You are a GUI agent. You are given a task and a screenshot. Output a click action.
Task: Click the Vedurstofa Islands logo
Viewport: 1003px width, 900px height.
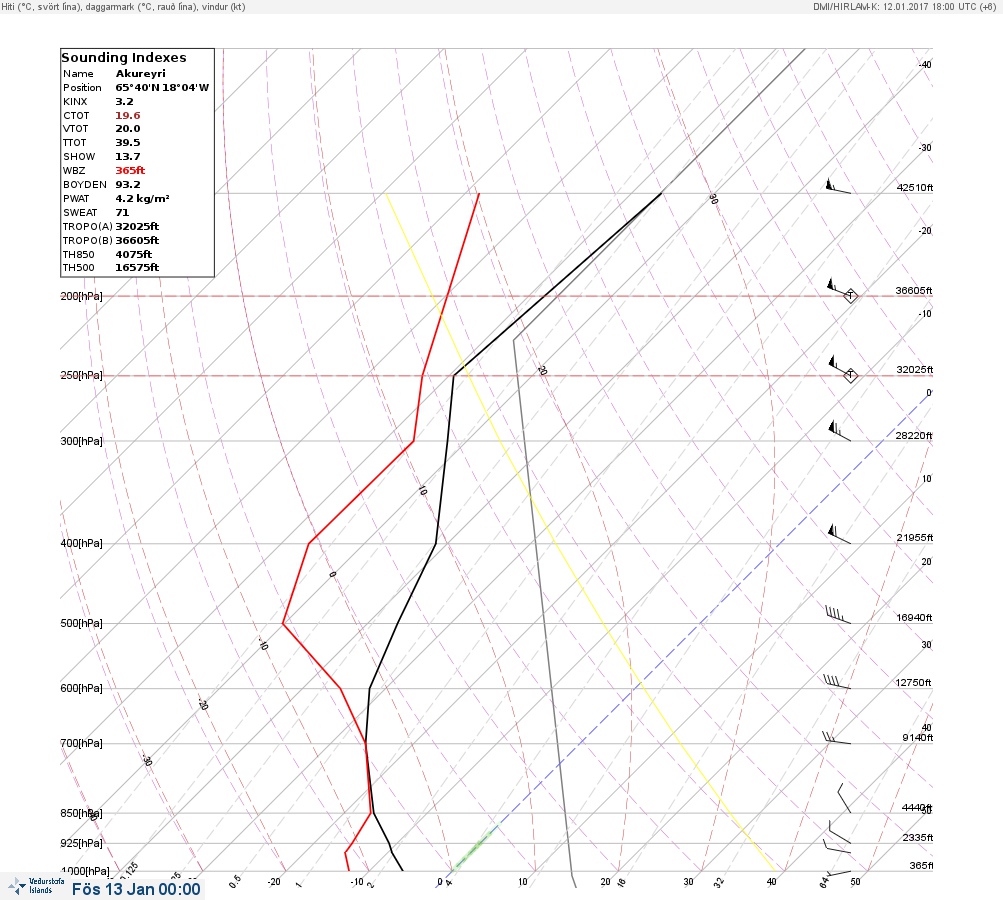pyautogui.click(x=36, y=886)
